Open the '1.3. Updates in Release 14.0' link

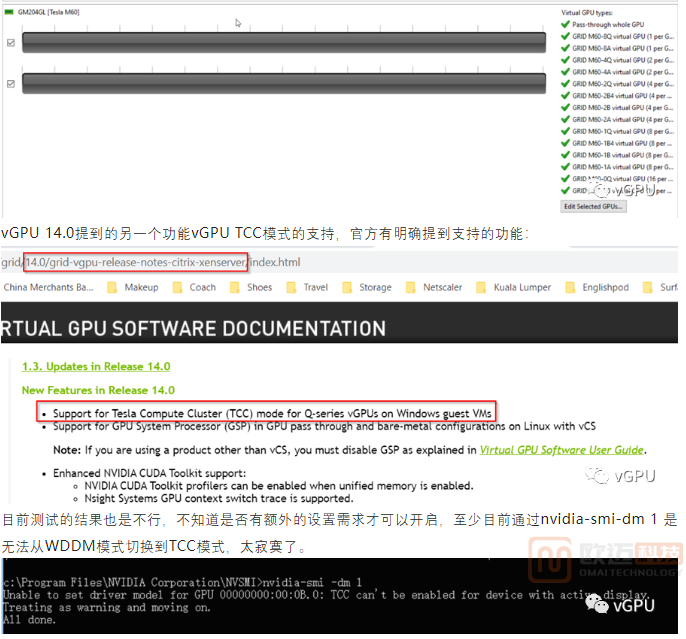96,367
